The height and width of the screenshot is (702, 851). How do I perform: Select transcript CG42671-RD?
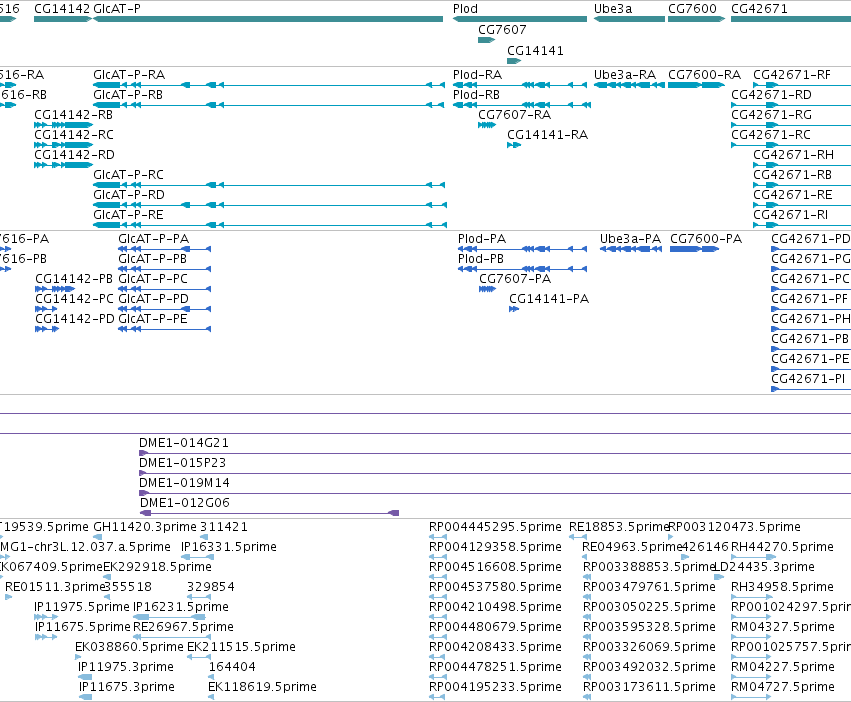791,105
